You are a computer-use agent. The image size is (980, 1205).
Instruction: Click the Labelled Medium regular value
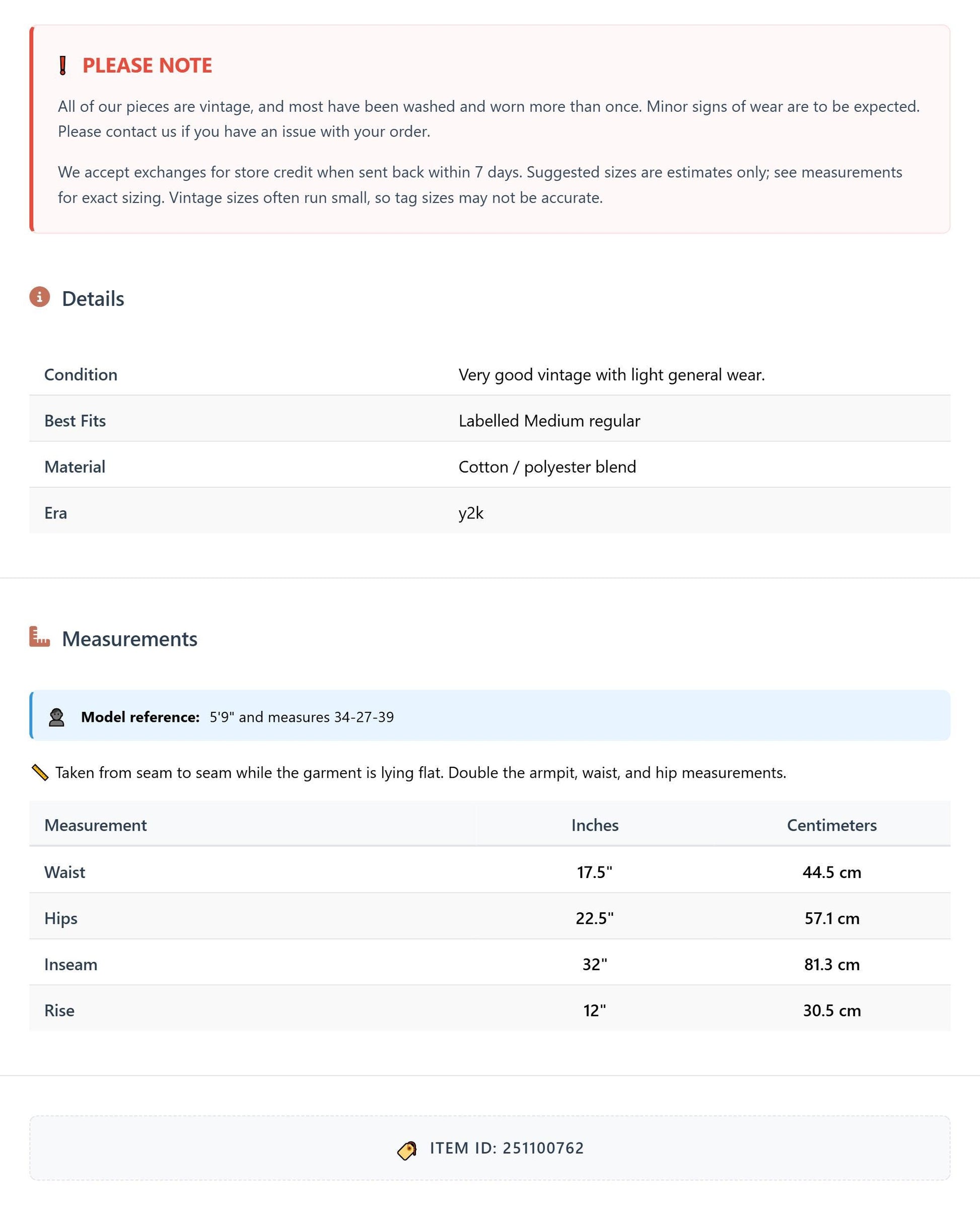pos(549,421)
